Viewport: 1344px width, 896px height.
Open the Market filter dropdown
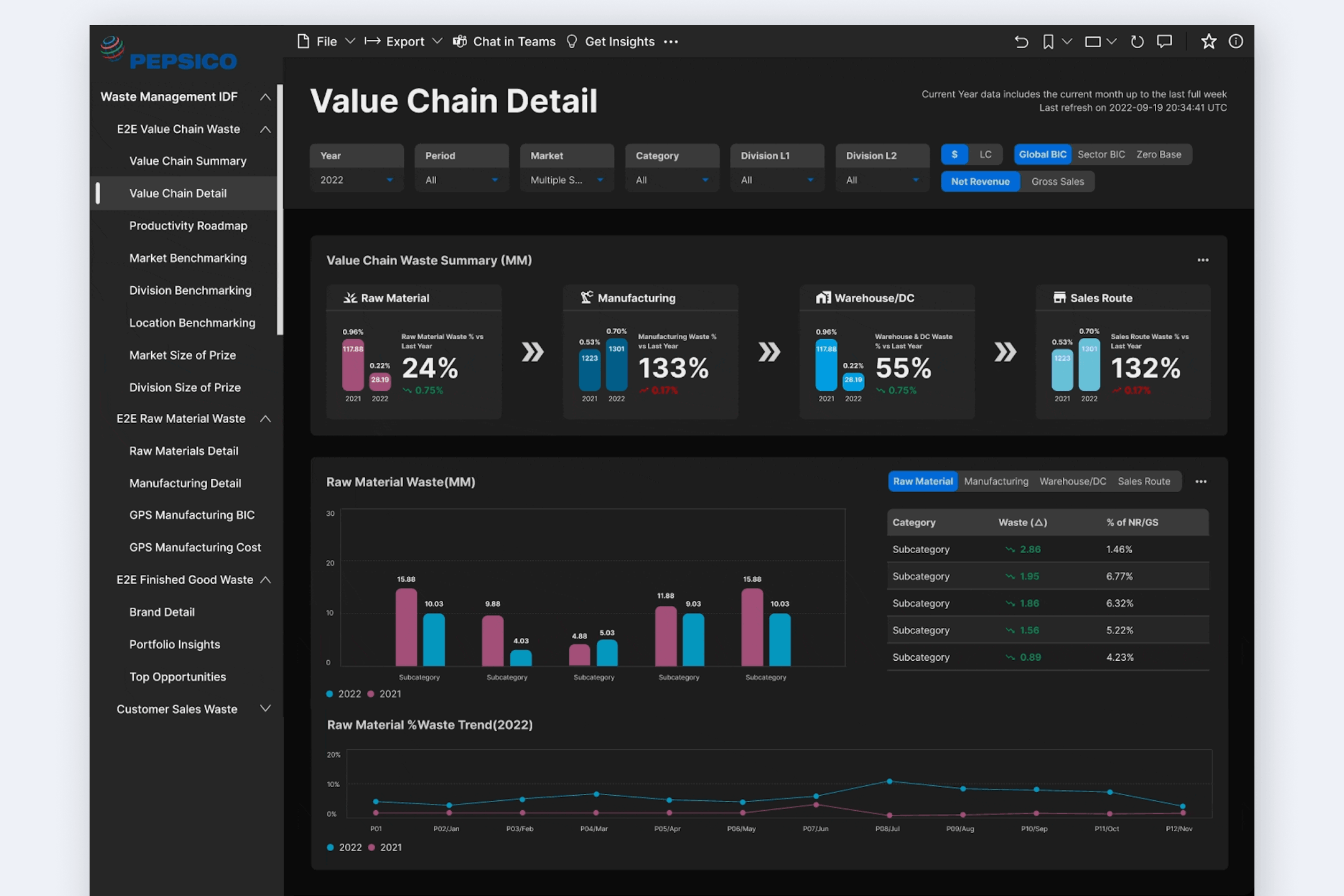(x=566, y=180)
